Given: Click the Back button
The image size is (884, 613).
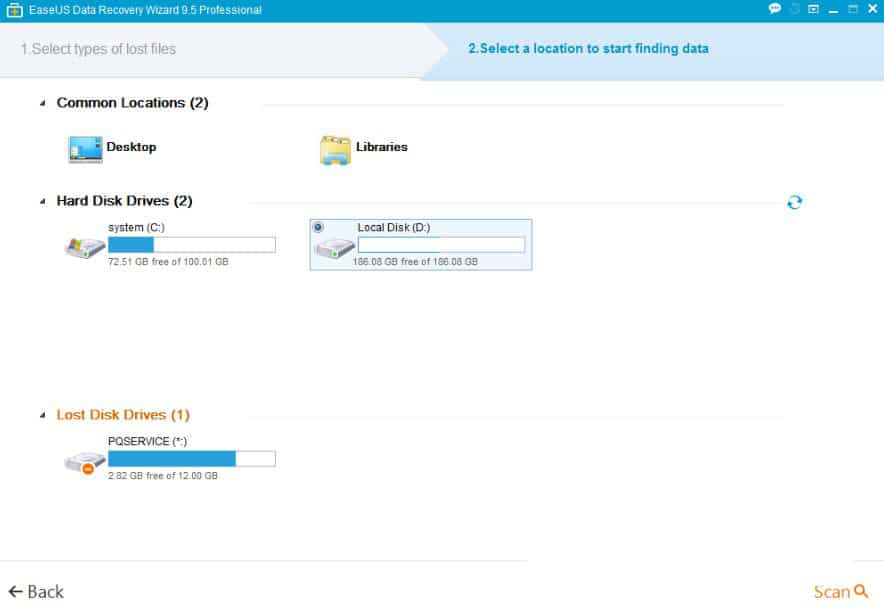Looking at the screenshot, I should (x=36, y=592).
